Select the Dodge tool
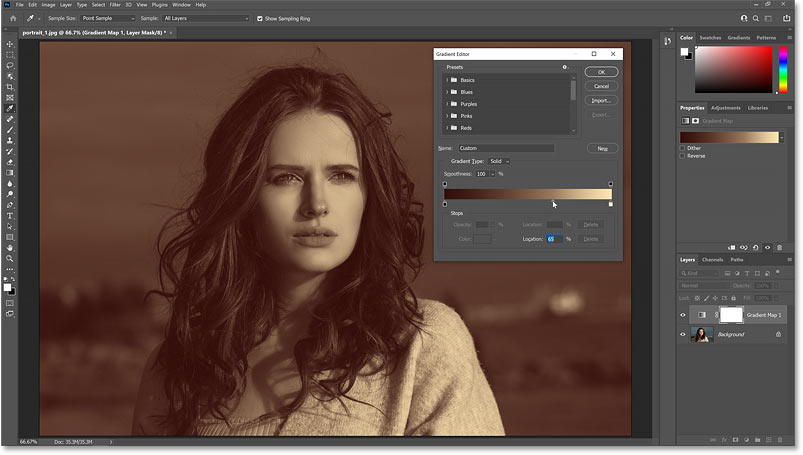This screenshot has width=803, height=455. coord(10,194)
